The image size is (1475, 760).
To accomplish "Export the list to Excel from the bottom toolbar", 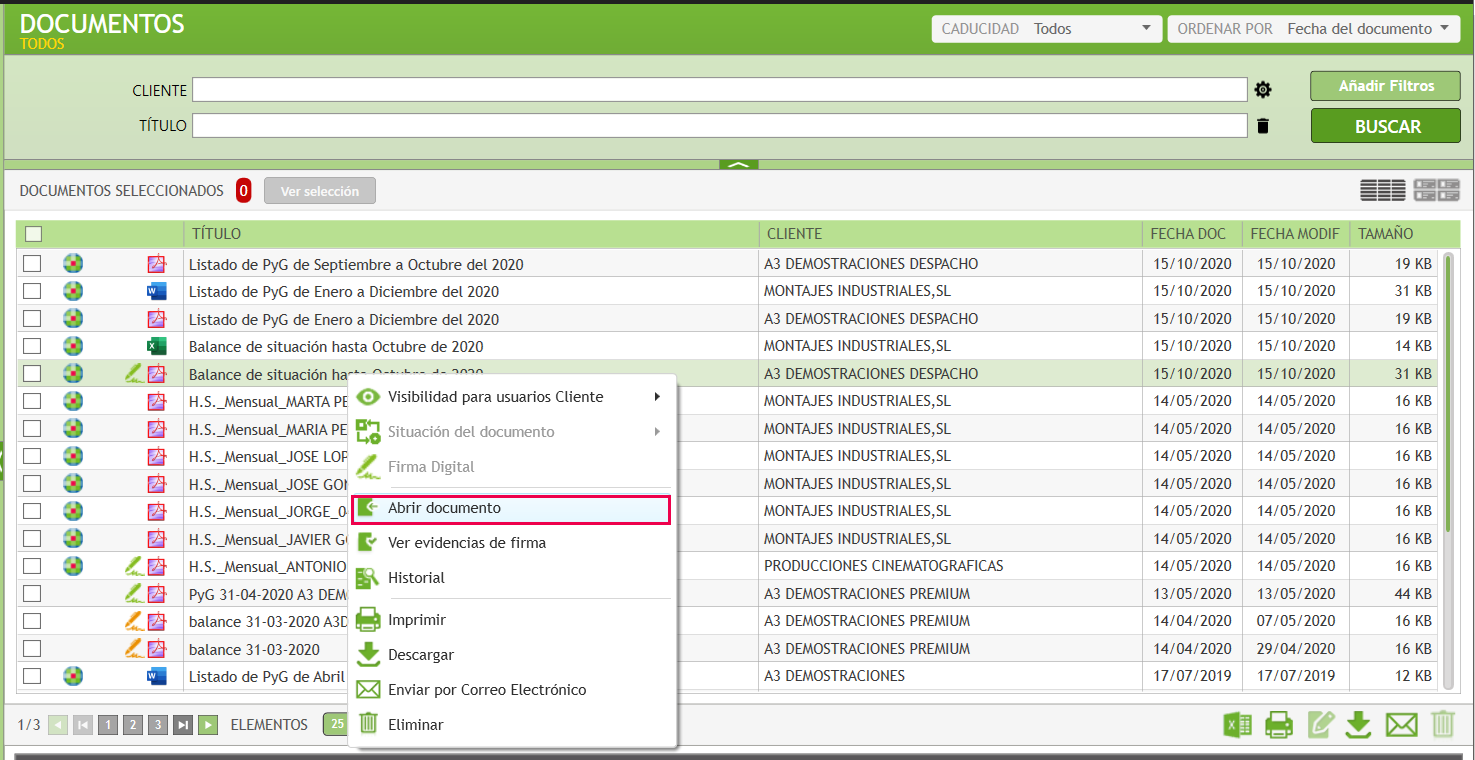I will click(1238, 724).
